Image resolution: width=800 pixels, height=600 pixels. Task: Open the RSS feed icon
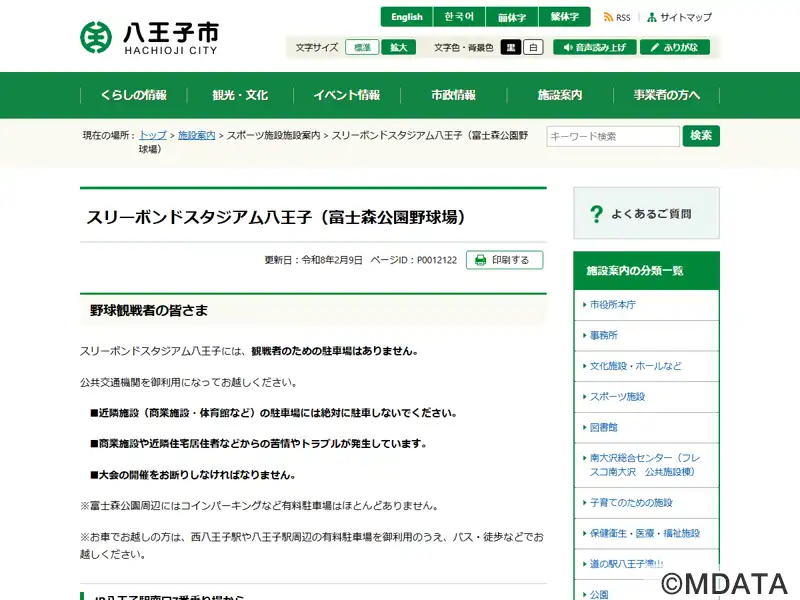[x=608, y=17]
